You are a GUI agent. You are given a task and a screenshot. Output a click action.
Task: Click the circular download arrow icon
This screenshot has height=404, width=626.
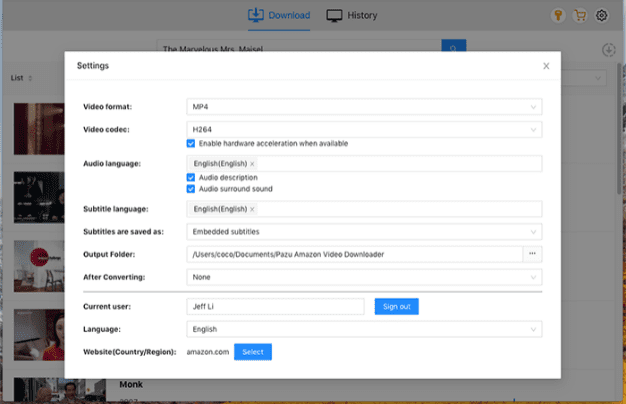point(608,50)
